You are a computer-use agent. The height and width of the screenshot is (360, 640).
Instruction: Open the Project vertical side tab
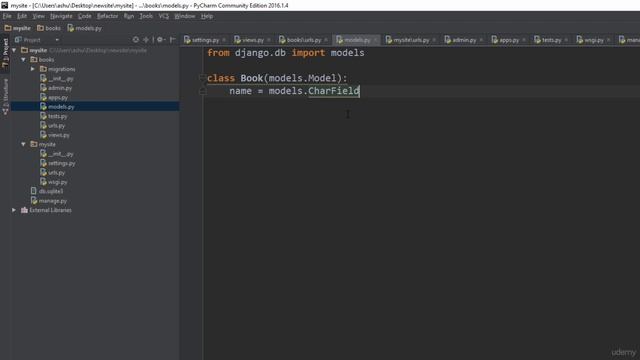coord(5,53)
